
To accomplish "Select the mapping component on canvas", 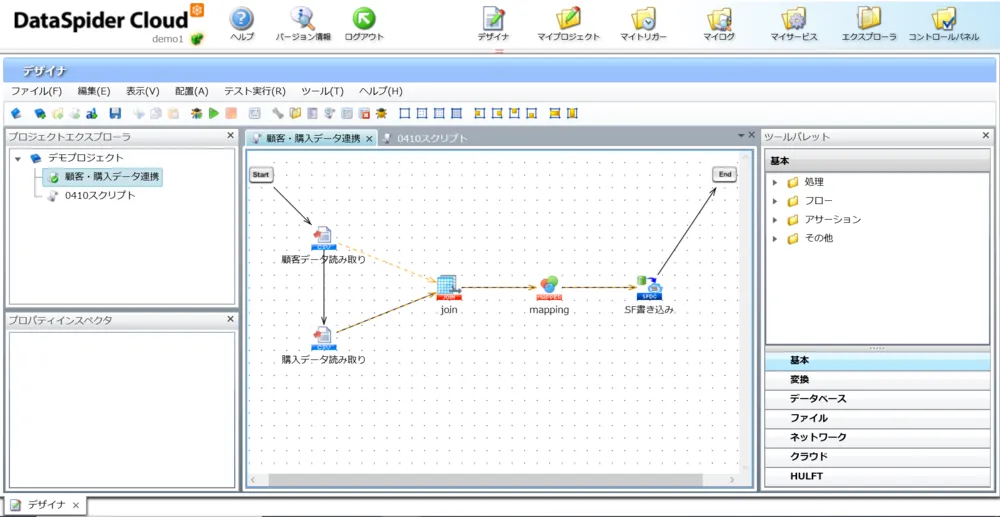I will coord(548,288).
